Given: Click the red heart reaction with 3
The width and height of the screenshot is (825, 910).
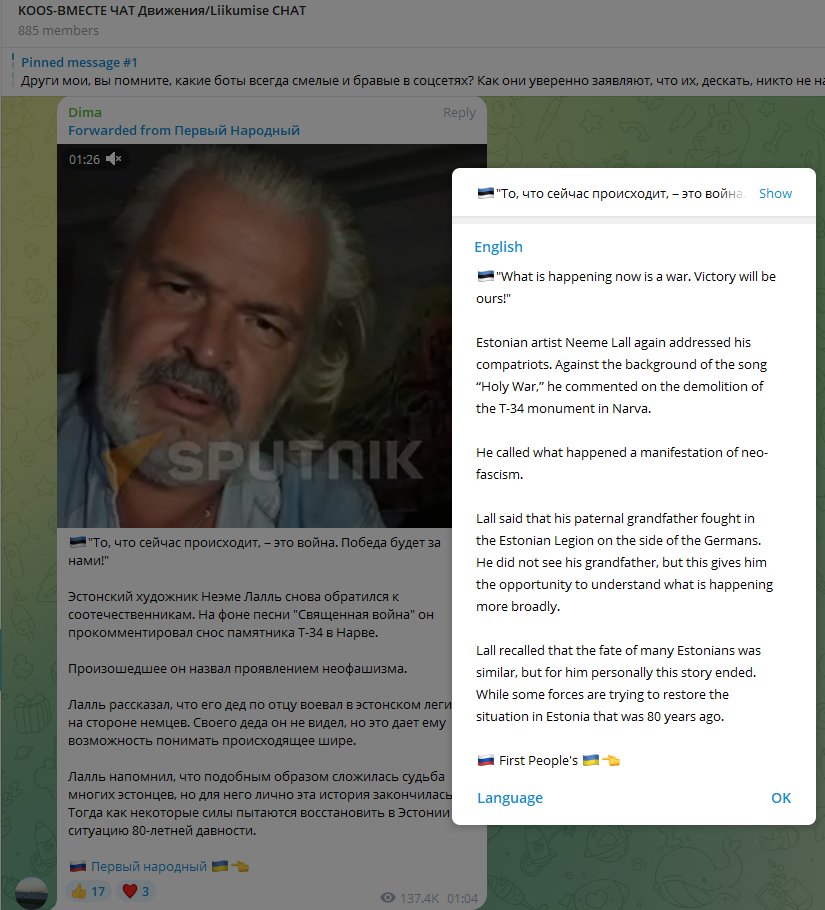Looking at the screenshot, I should (135, 891).
